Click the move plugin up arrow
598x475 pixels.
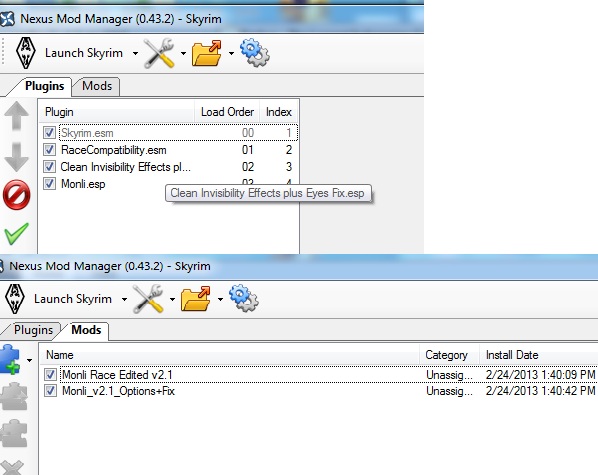pos(16,116)
